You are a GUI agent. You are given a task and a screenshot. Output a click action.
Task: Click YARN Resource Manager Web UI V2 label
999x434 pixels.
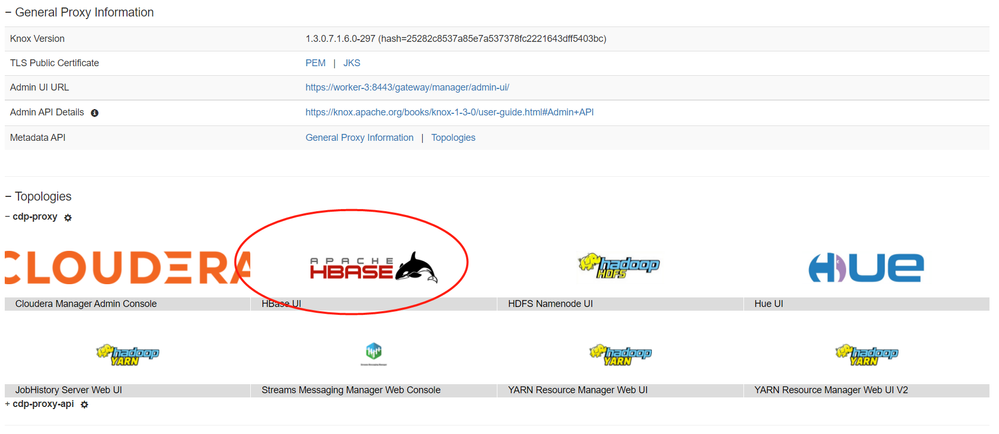pyautogui.click(x=831, y=390)
